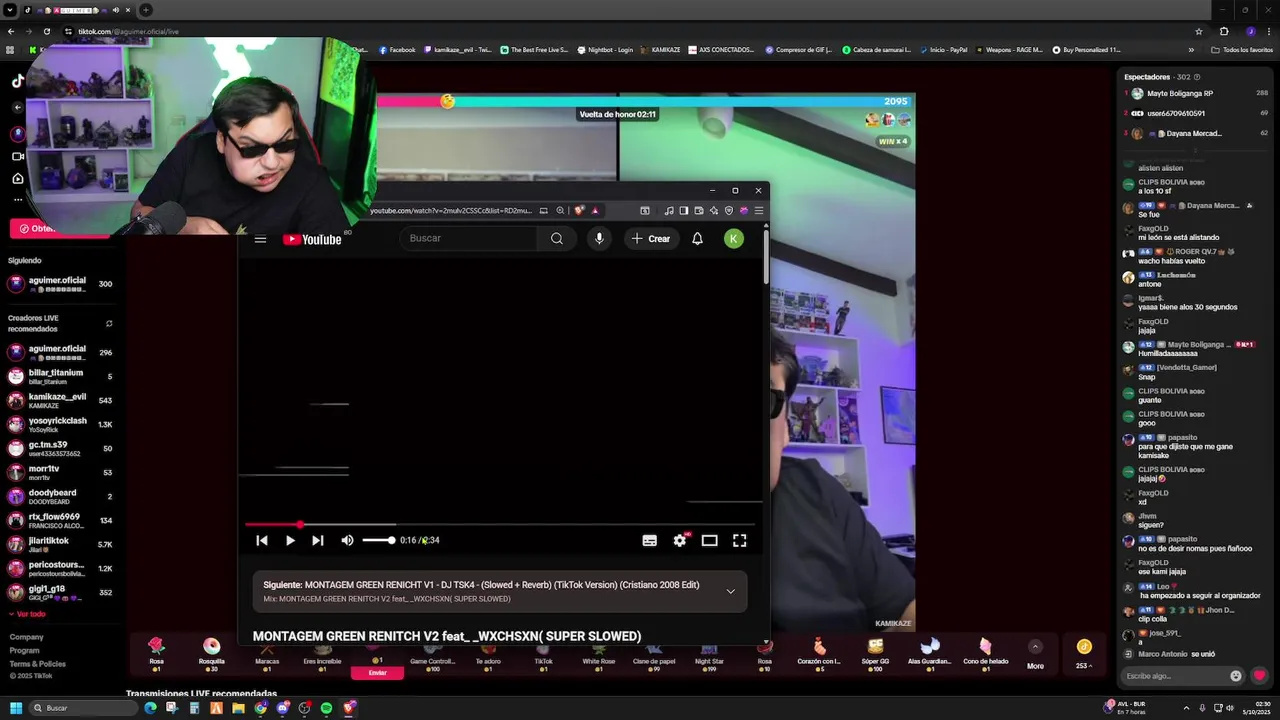Expand Ver todo in creators list
1280x720 pixels.
pyautogui.click(x=27, y=614)
